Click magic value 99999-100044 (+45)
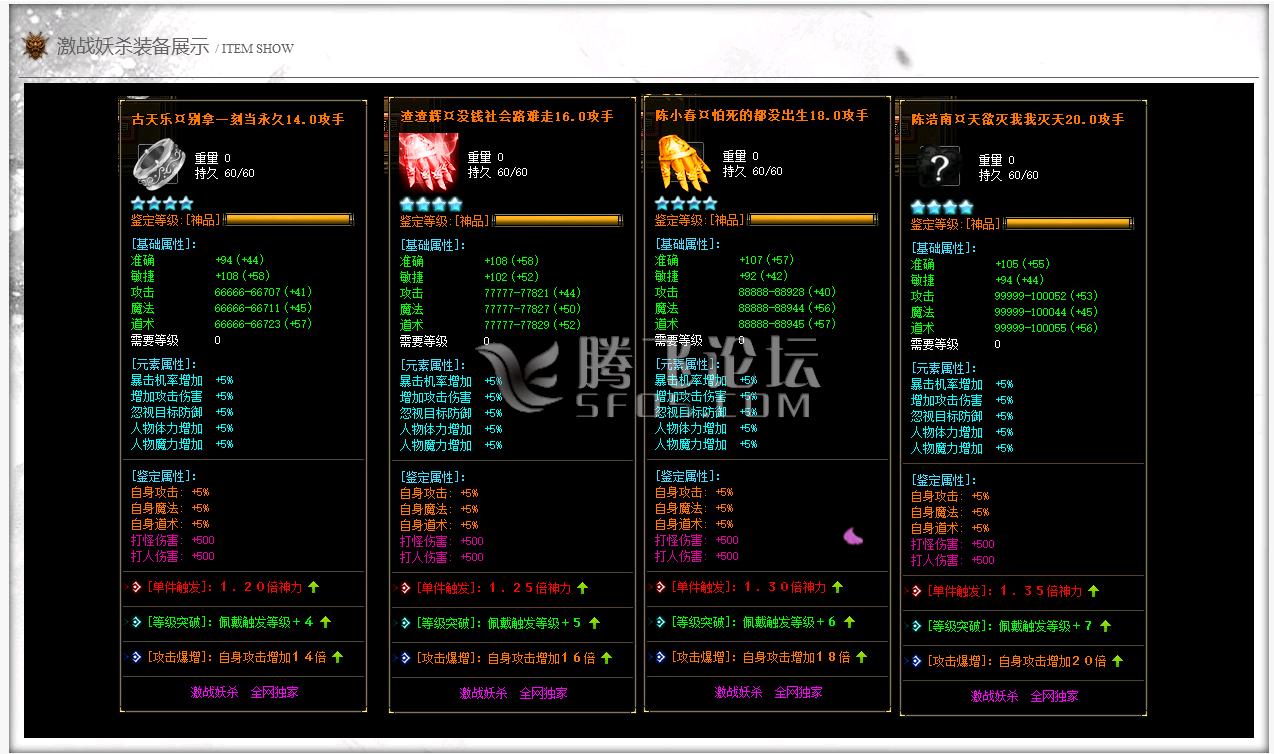Viewport: 1274px width, 754px height. coord(1046,312)
